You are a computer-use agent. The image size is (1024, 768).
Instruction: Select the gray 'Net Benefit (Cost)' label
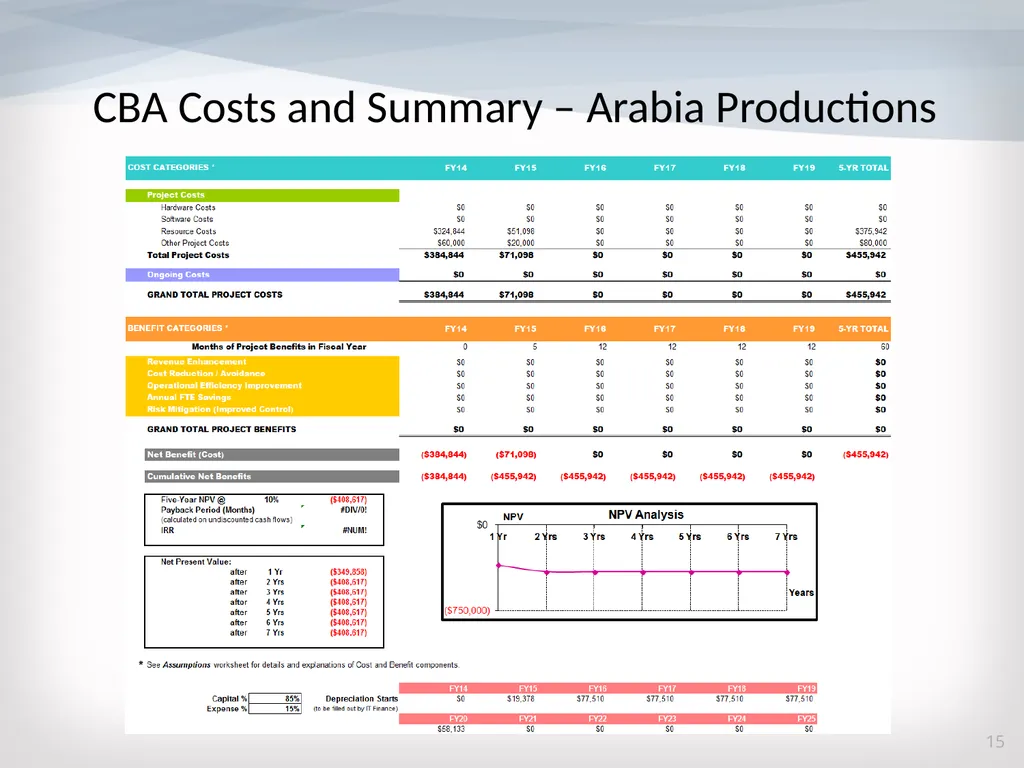[x=272, y=455]
